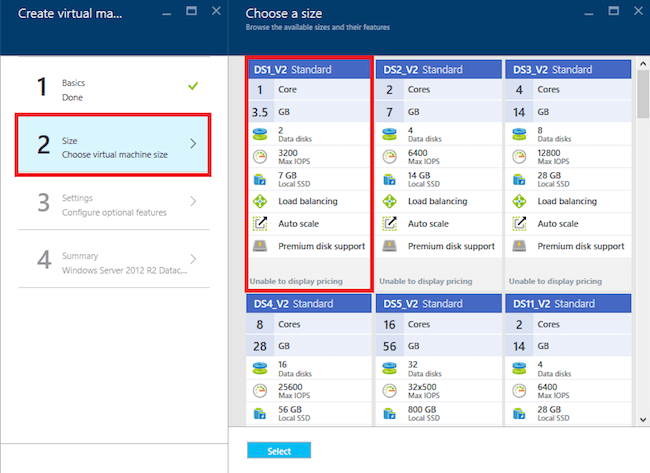
Task: Click the Auto scale icon in DS2_V2 card
Action: click(390, 223)
